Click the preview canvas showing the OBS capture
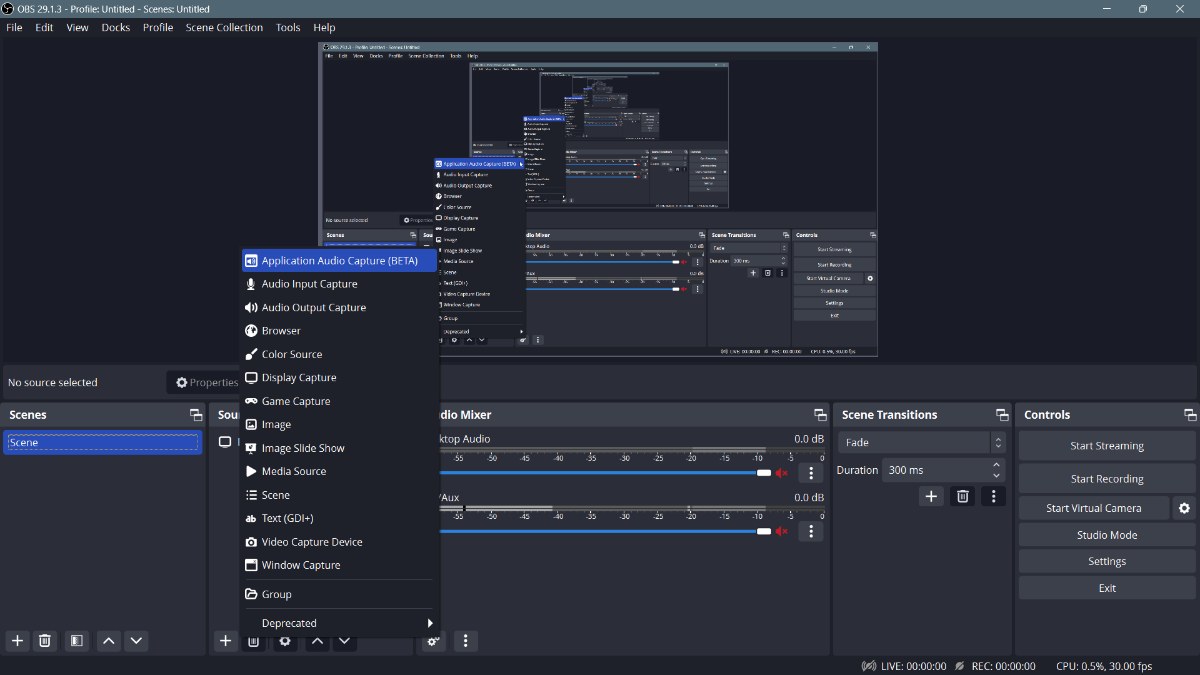This screenshot has width=1200, height=675. click(x=598, y=199)
